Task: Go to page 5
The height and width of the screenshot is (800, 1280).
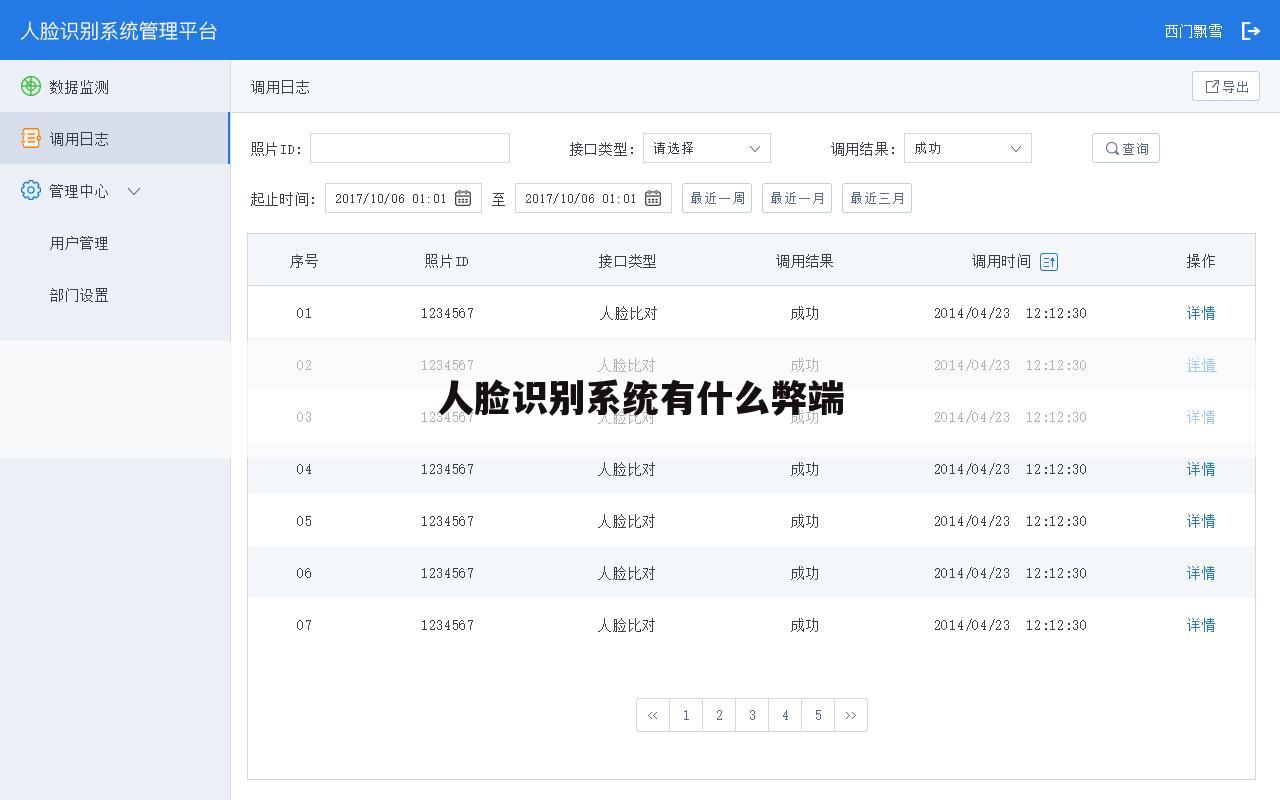Action: click(818, 715)
